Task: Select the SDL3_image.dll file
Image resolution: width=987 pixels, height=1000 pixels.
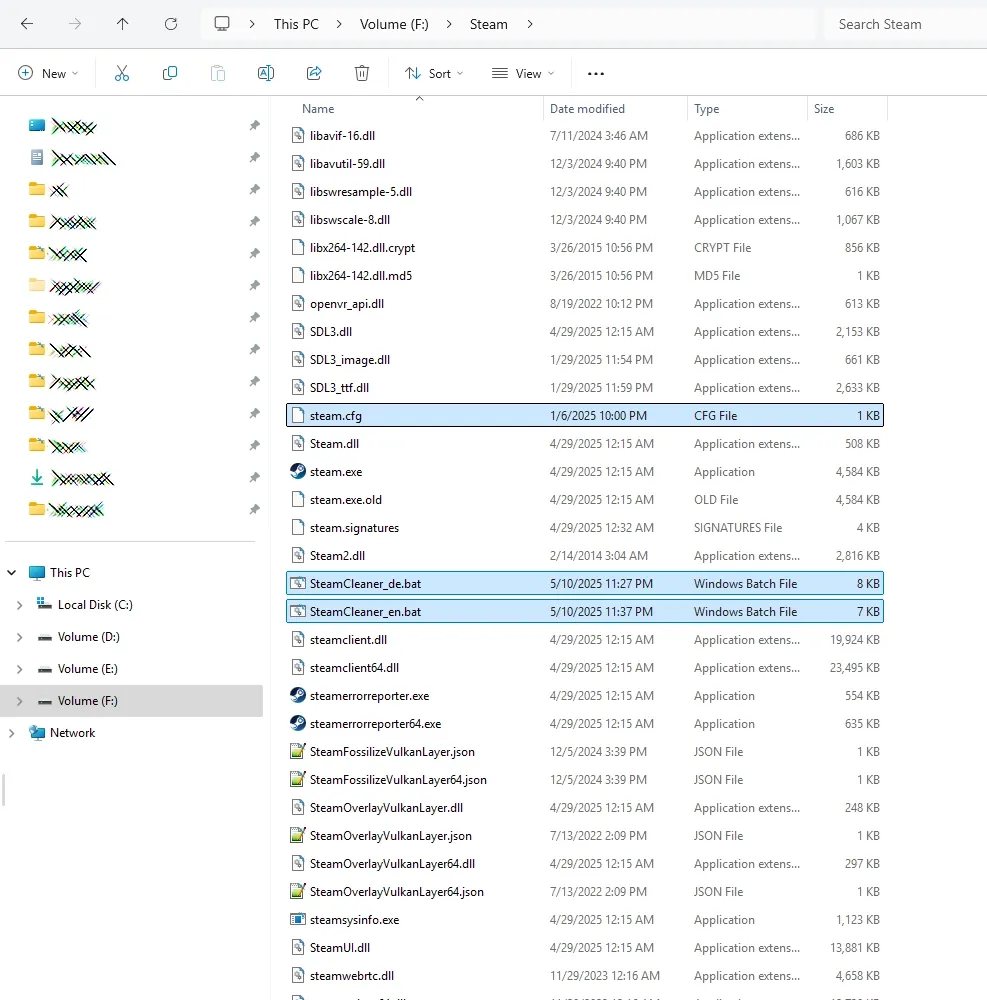Action: (x=585, y=360)
